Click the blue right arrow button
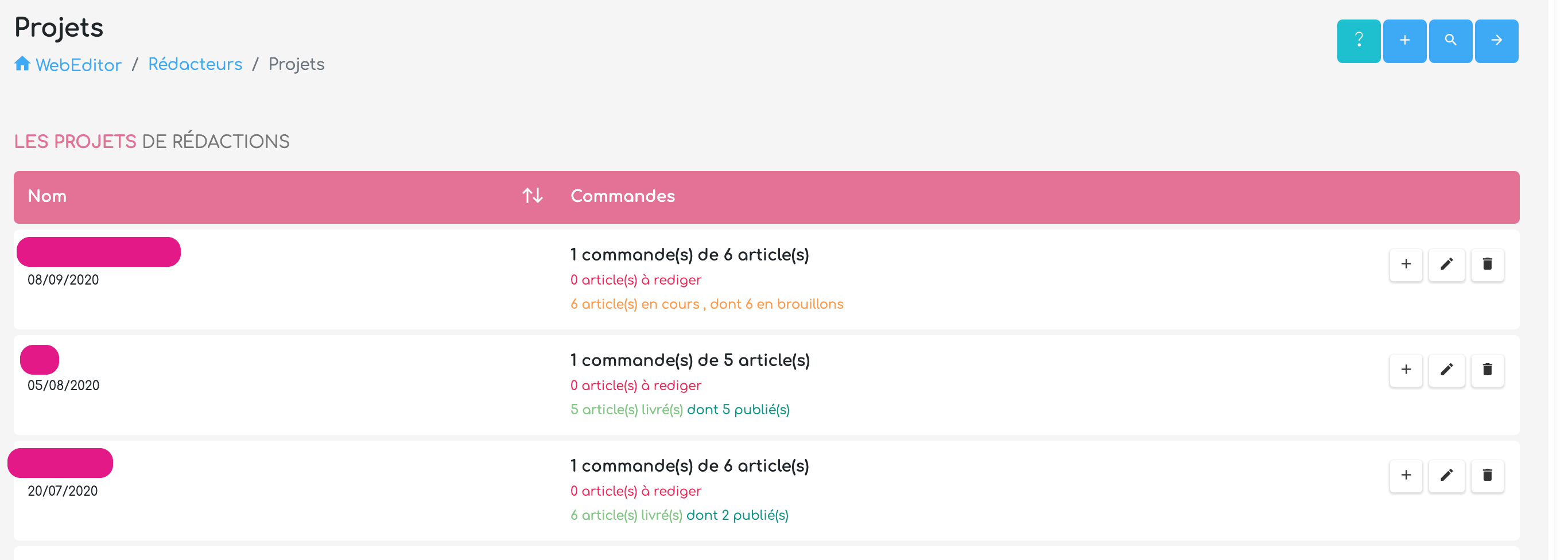Screen dimensions: 1568x560 (x=1496, y=41)
